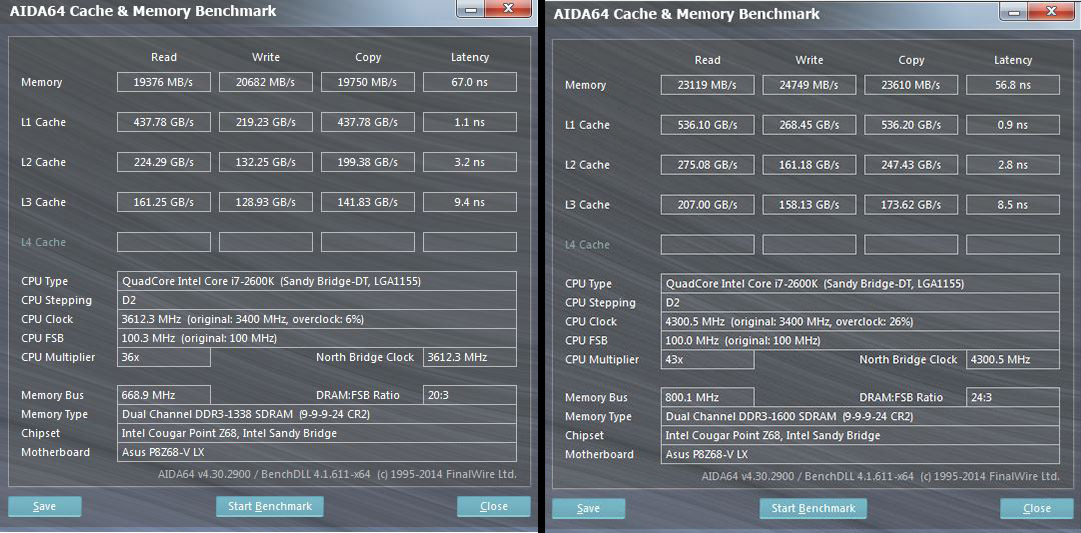Select L2 Cache copy 199.38 GB/s

[367, 162]
